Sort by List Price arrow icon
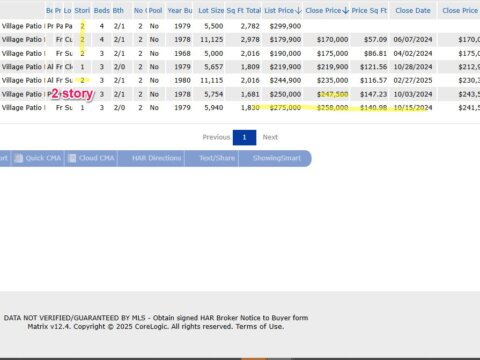 pos(298,11)
